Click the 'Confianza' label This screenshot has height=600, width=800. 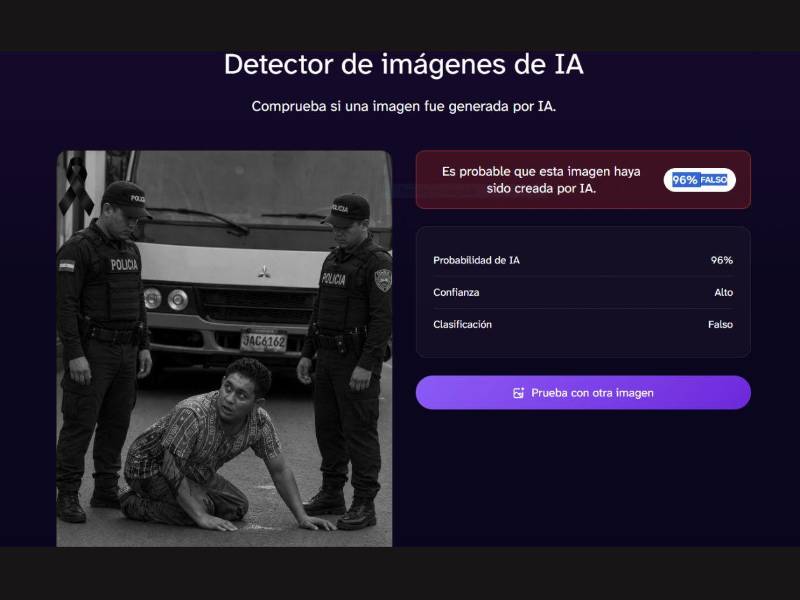(x=456, y=292)
